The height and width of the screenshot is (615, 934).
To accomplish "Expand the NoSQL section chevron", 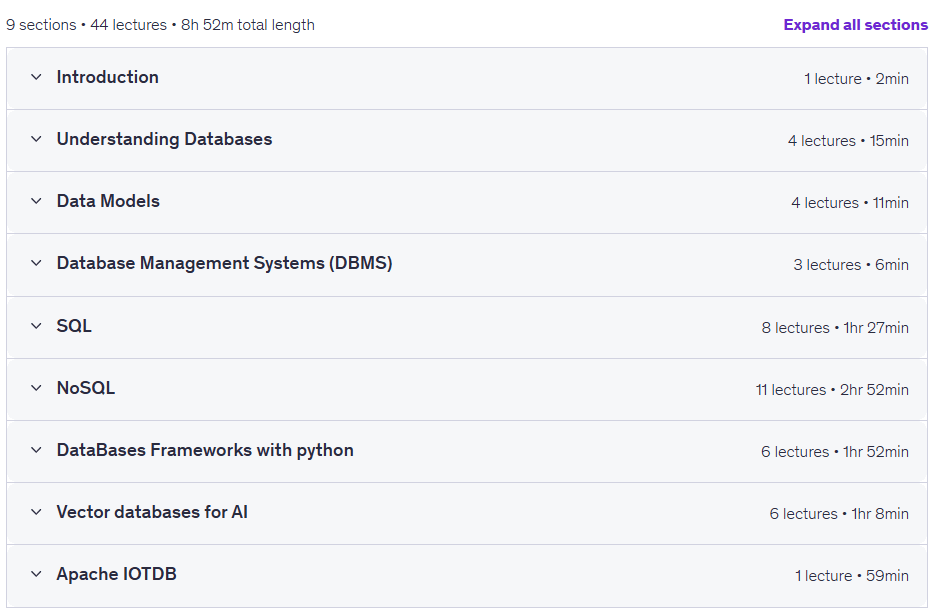I will (36, 388).
